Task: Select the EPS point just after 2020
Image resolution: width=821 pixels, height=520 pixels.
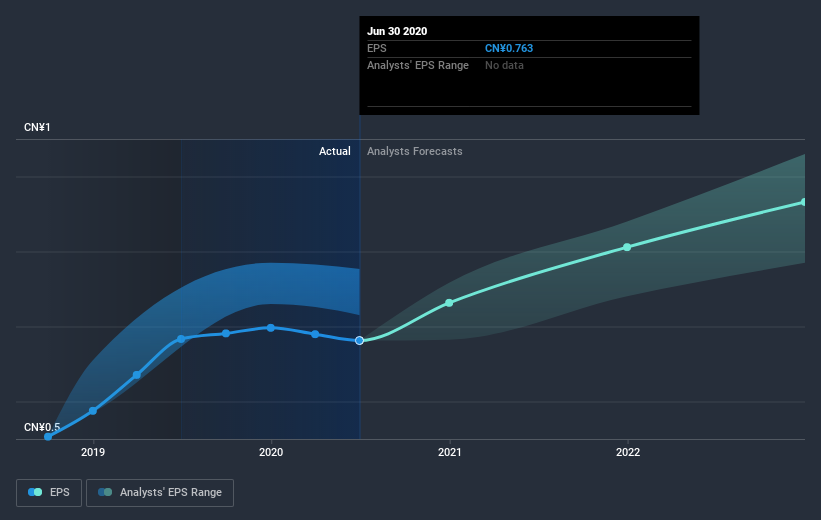Action: click(x=315, y=334)
